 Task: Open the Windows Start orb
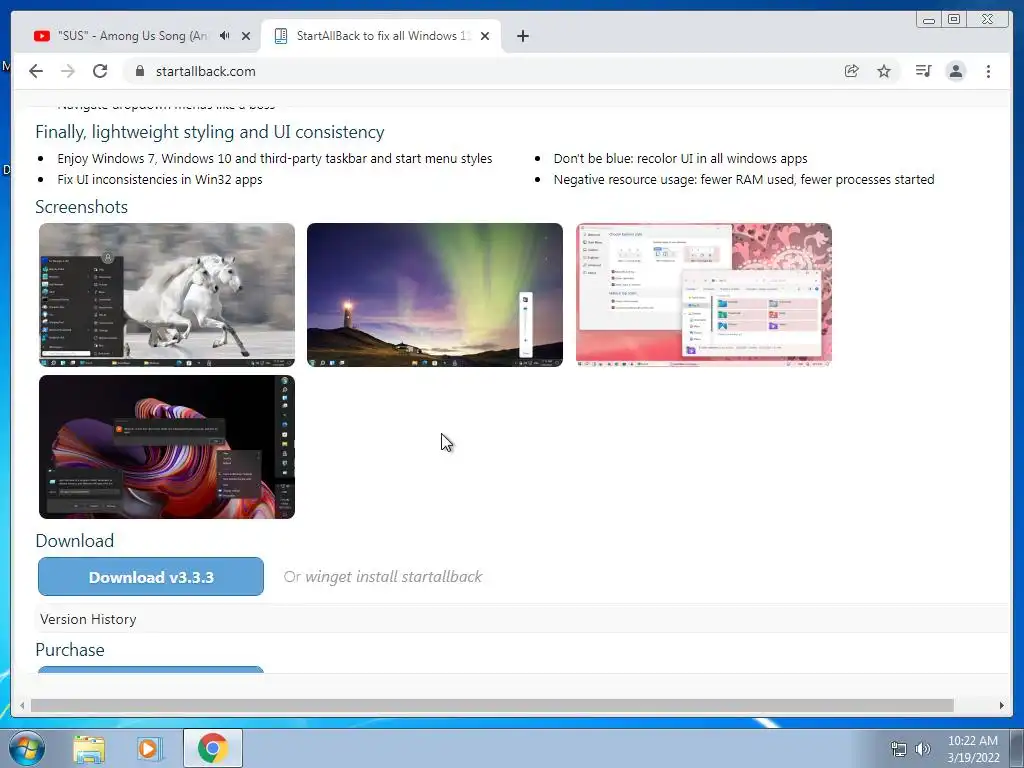(26, 748)
